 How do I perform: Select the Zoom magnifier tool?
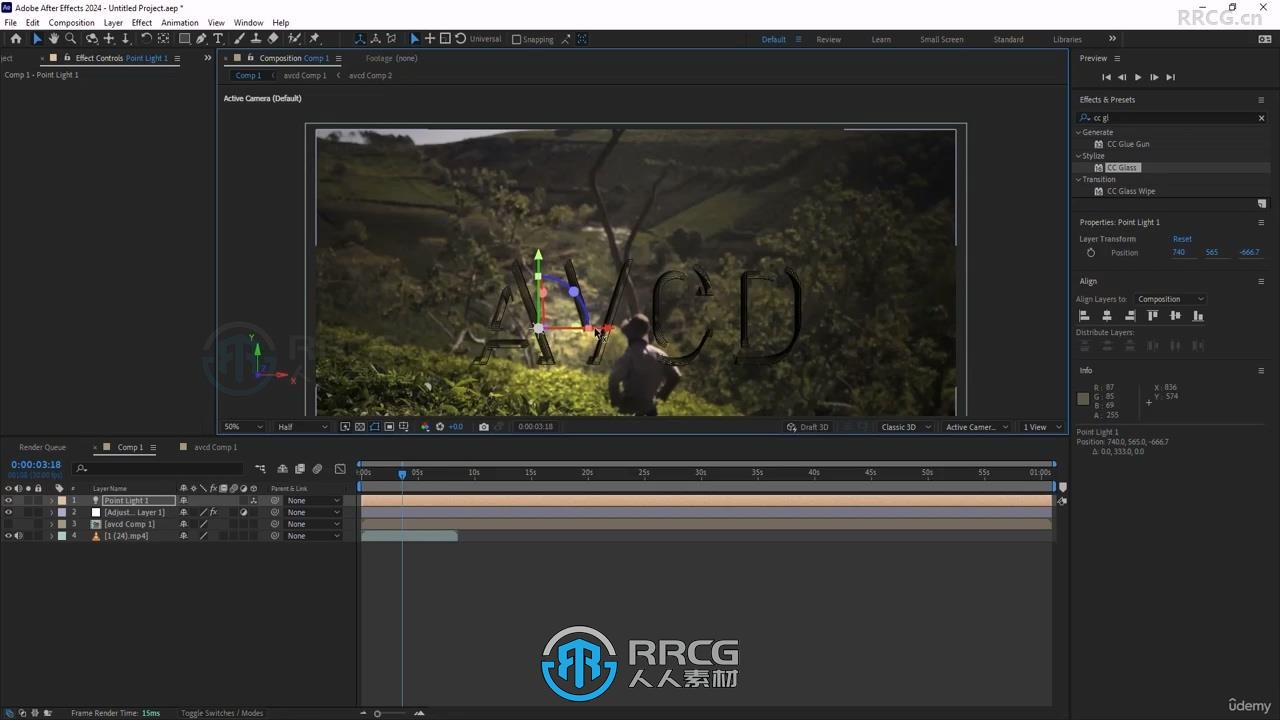(70, 39)
